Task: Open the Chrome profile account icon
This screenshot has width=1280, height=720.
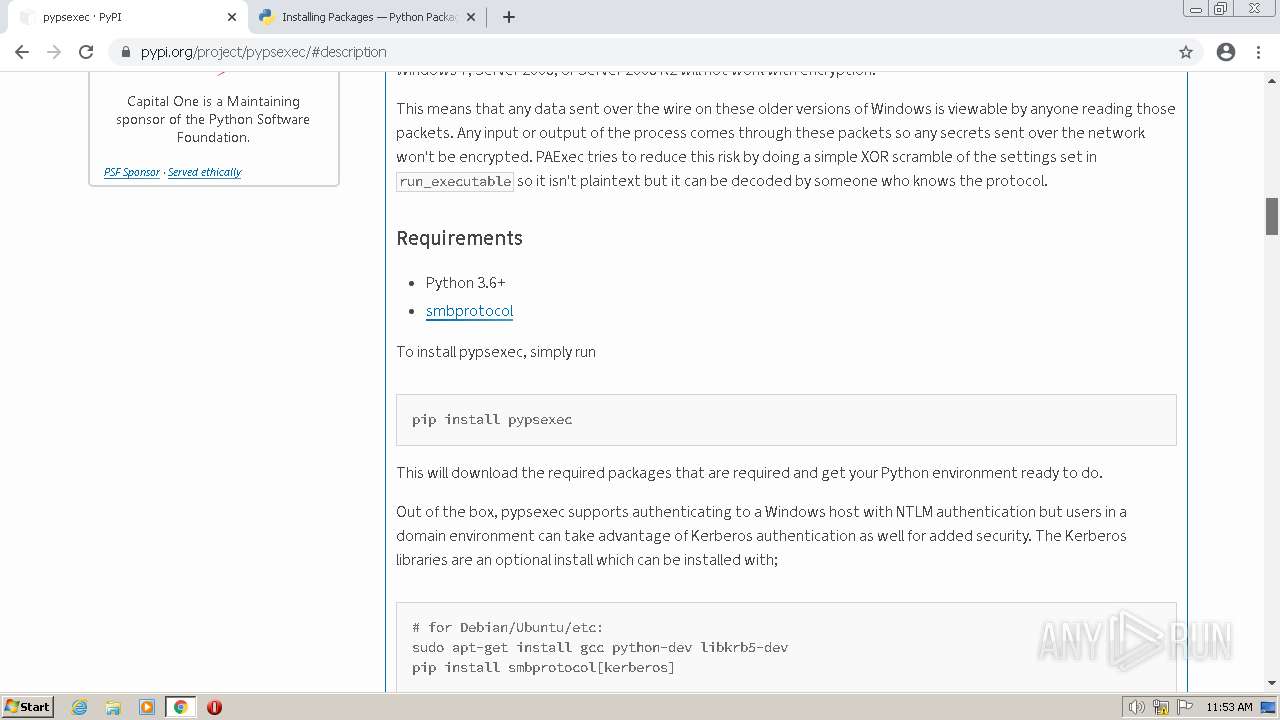Action: tap(1226, 52)
